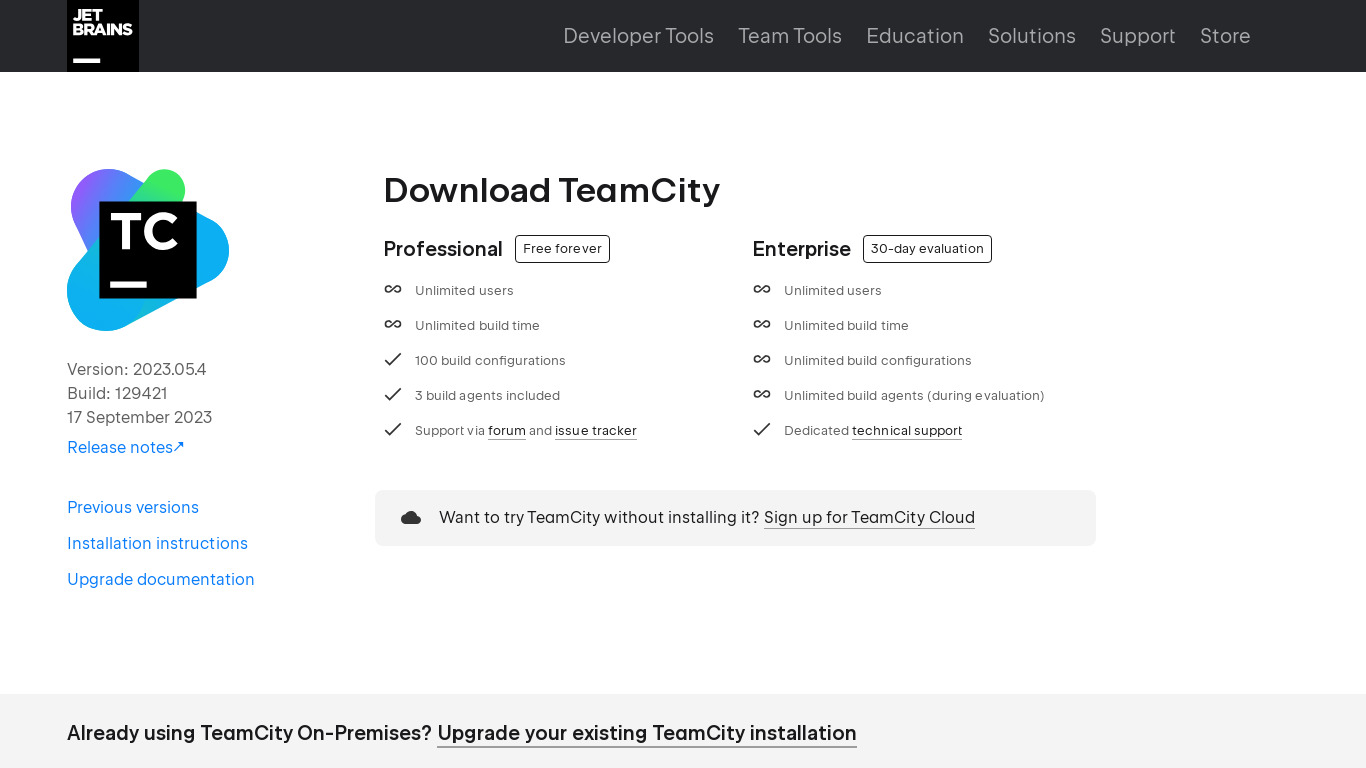Open the Team Tools menu
This screenshot has width=1366, height=768.
point(790,36)
